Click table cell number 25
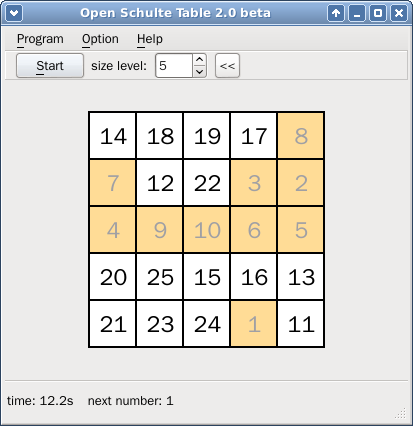 coord(160,277)
